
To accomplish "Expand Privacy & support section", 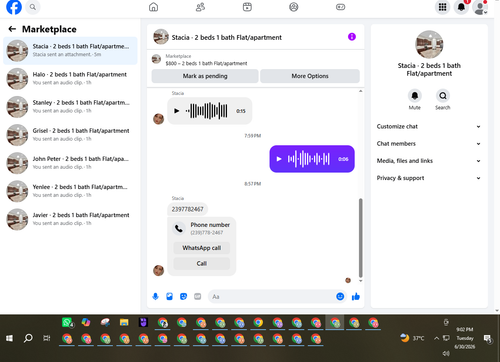I will pyautogui.click(x=429, y=178).
